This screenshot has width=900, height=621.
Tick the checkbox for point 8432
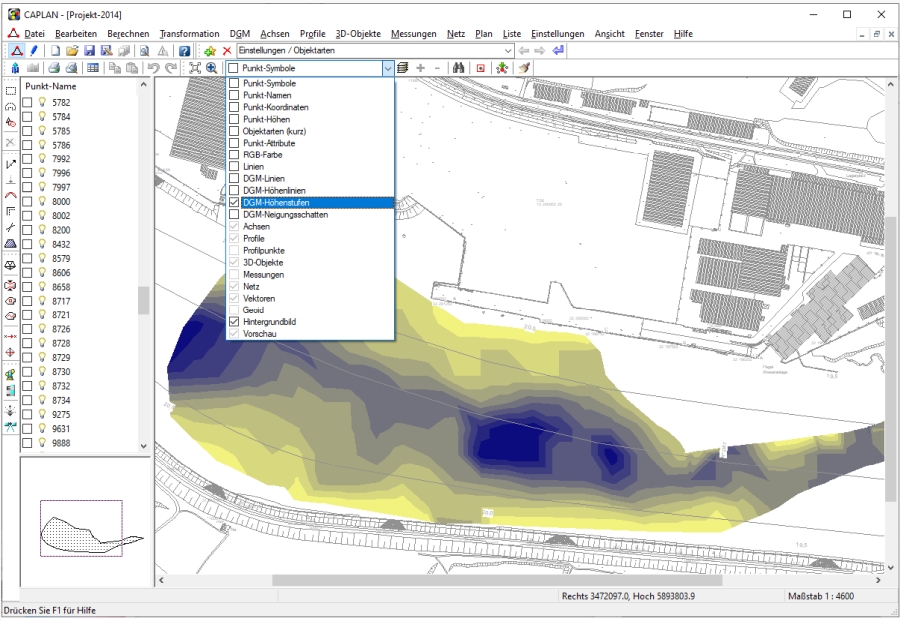click(x=28, y=244)
